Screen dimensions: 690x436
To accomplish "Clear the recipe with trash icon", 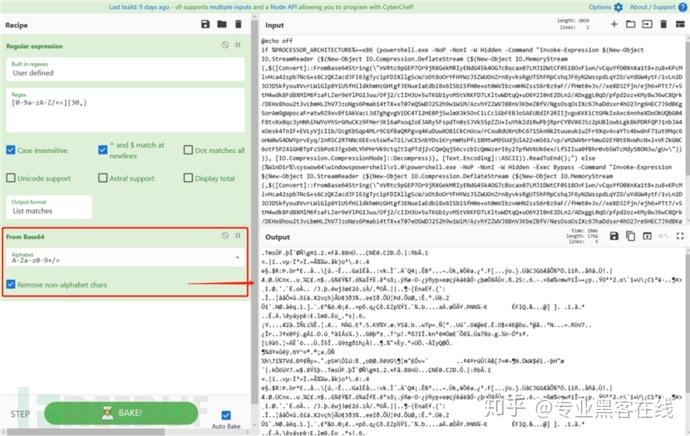I will 238,24.
